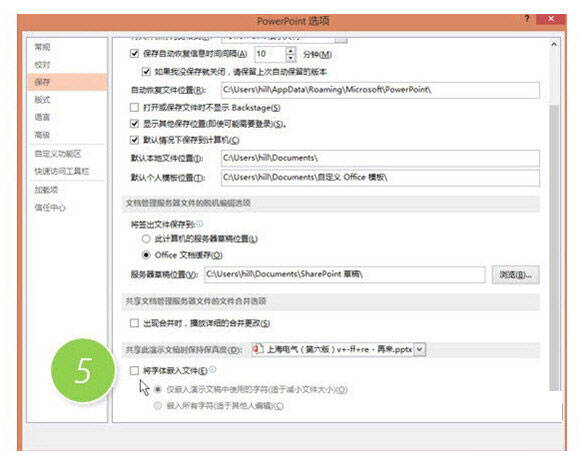Enable 将字体嵌入文件 checkbox
This screenshot has width=587, height=464.
pyautogui.click(x=134, y=370)
